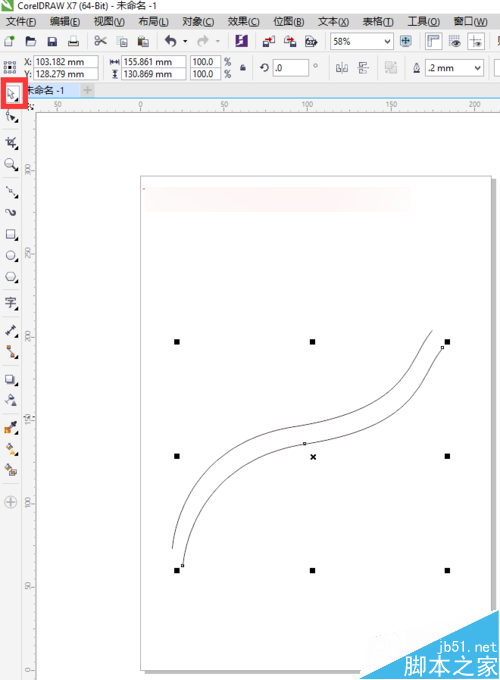Open zoom level 58% dropdown
This screenshot has height=680, width=500.
tap(387, 42)
